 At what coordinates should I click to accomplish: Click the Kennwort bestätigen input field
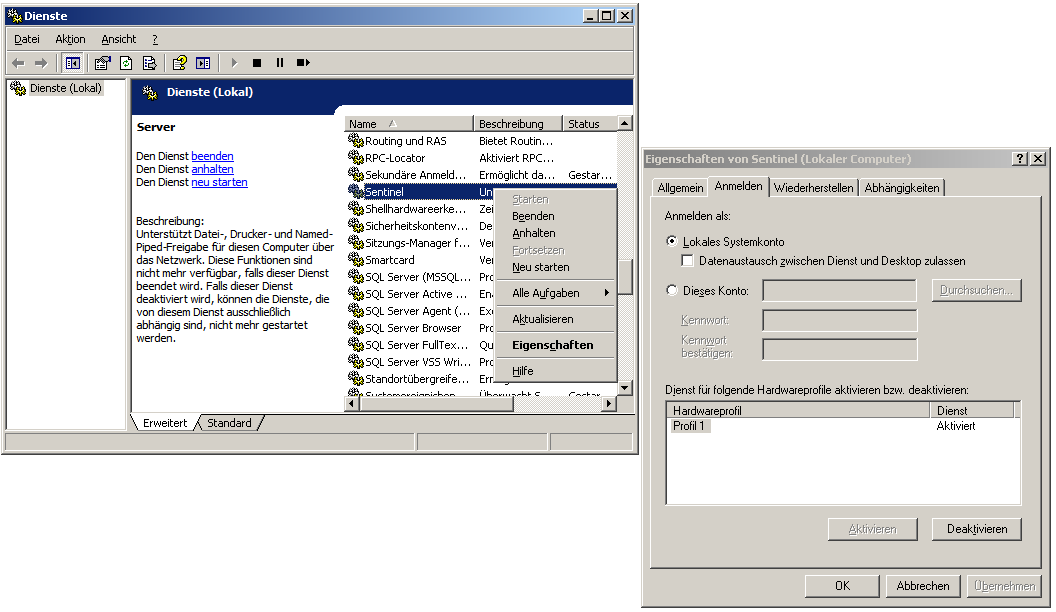(x=839, y=349)
